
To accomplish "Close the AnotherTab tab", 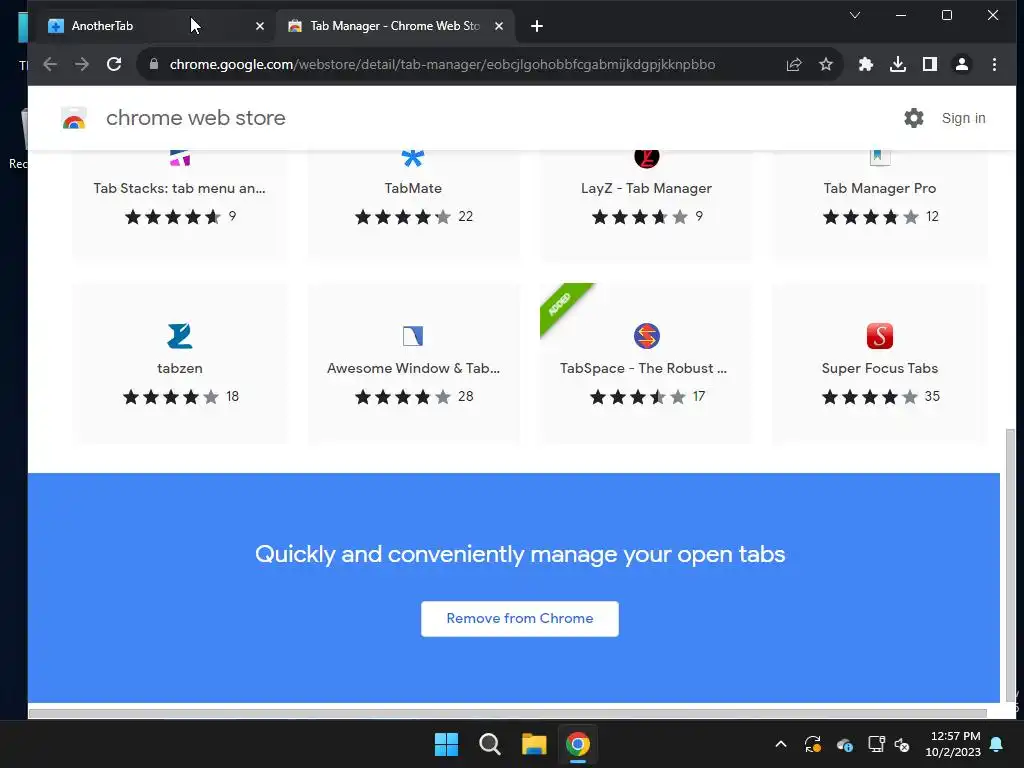I will pos(260,26).
